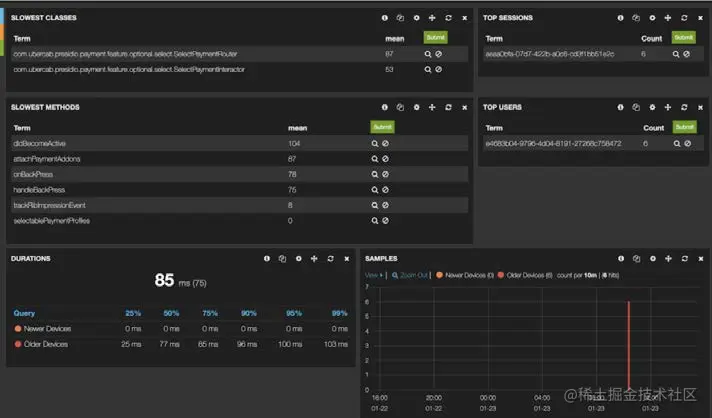
Task: Duplicate the Durations panel
Action: 282,258
